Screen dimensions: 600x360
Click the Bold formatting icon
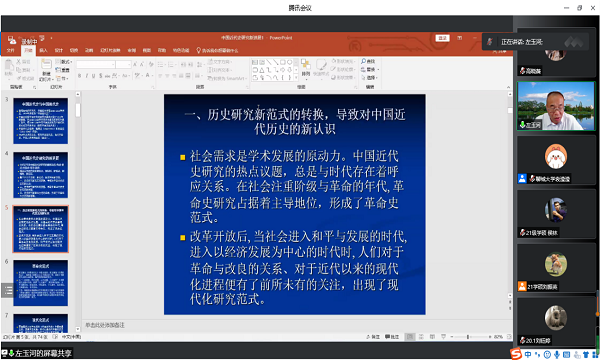(x=79, y=76)
